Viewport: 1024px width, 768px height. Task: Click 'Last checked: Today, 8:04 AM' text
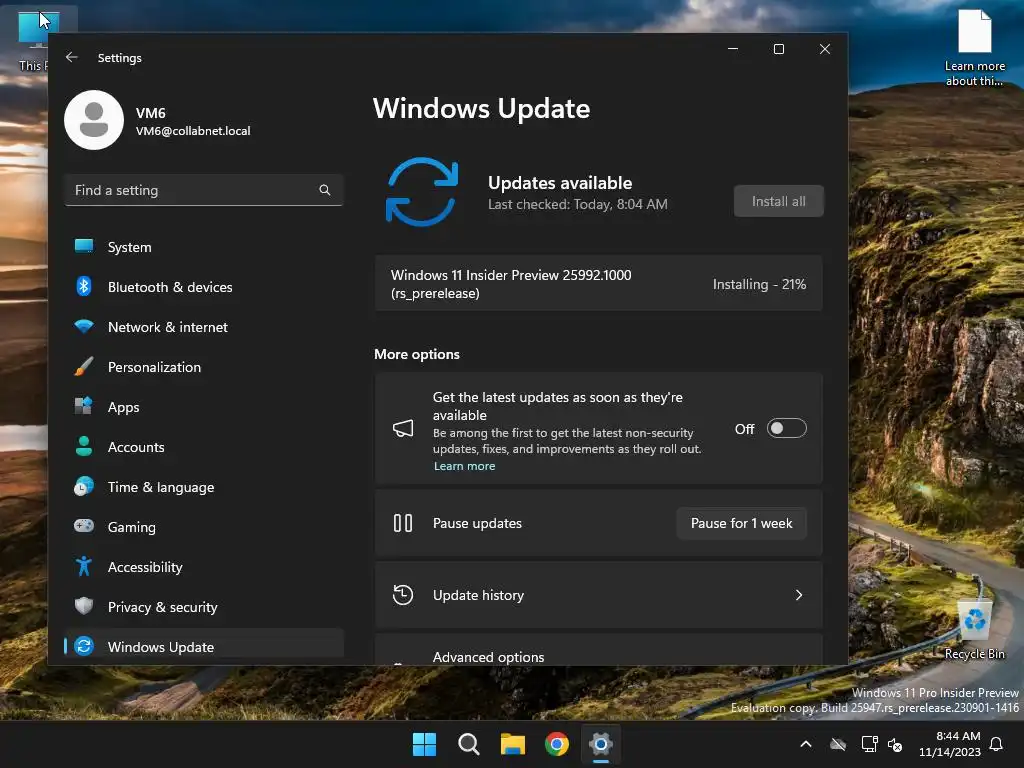point(577,204)
